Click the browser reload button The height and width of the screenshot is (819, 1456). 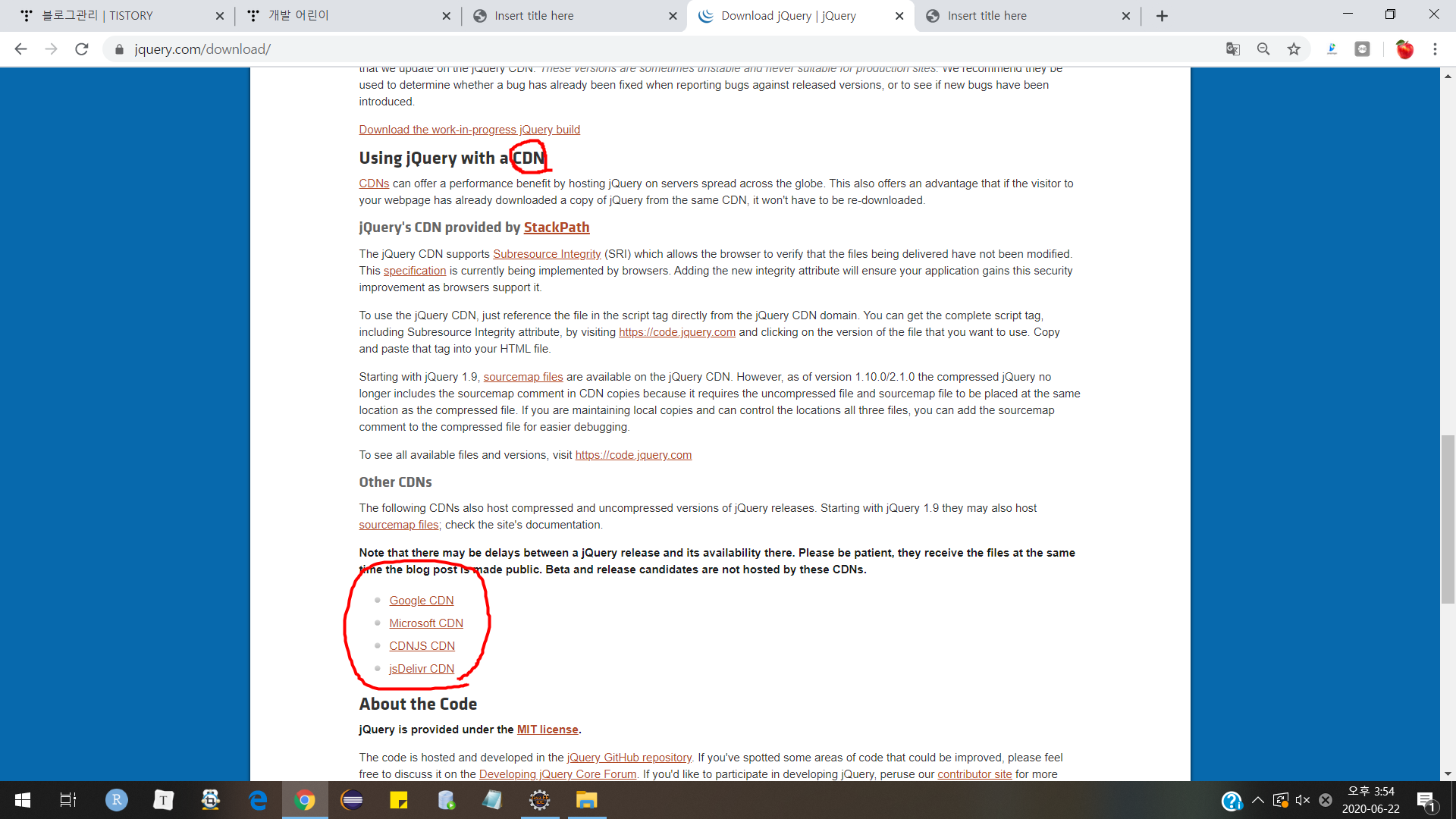82,49
